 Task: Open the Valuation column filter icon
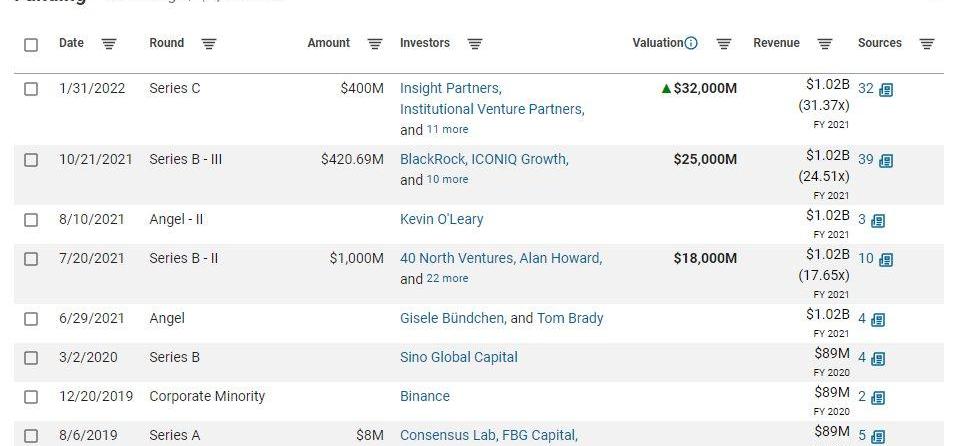(724, 44)
